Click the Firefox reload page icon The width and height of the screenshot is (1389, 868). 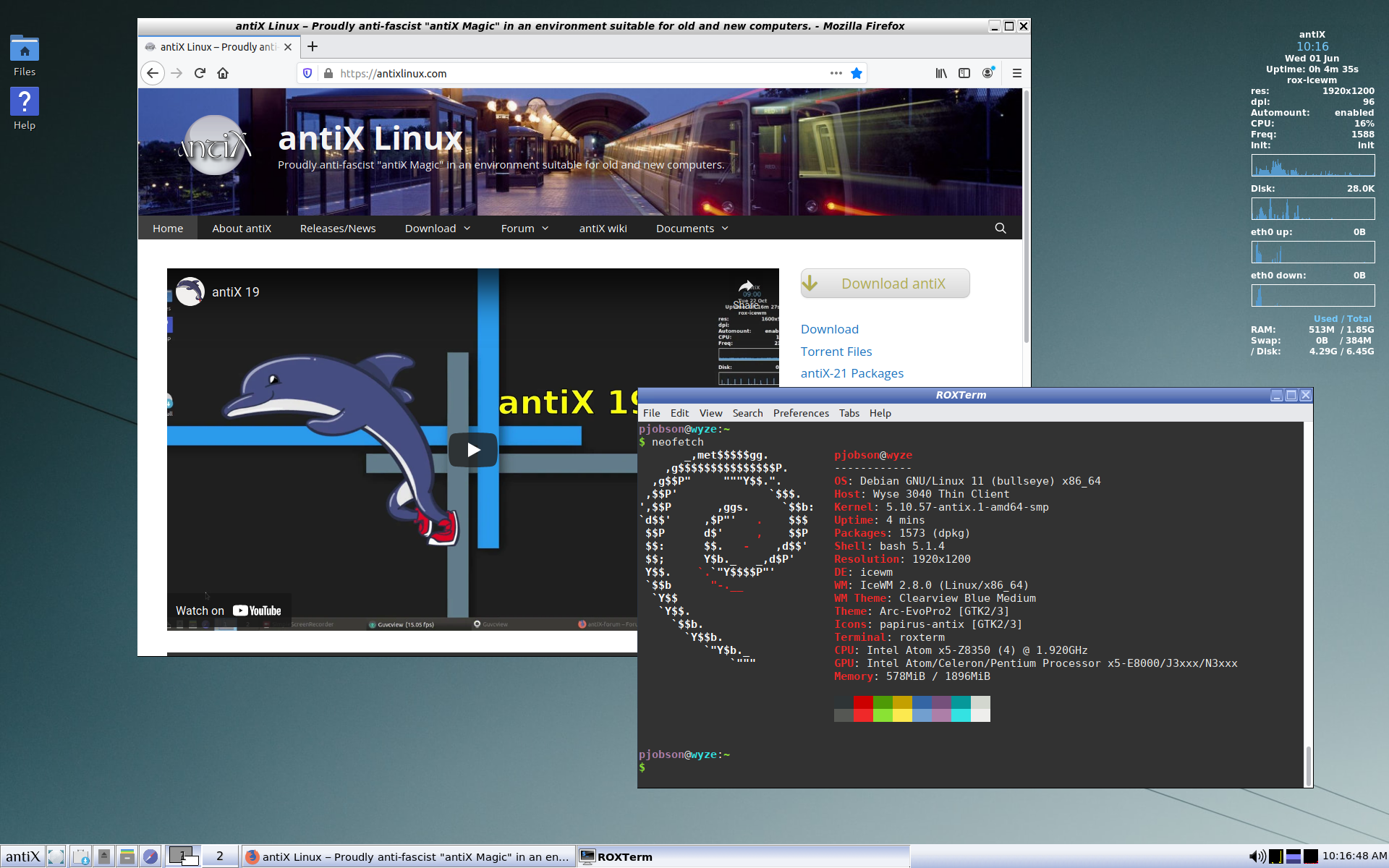200,73
